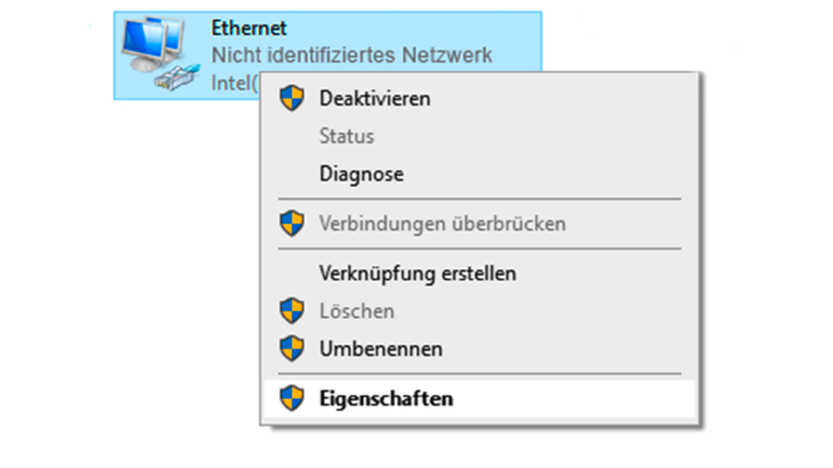Click the shield icon beside Eigenschaften

(292, 398)
